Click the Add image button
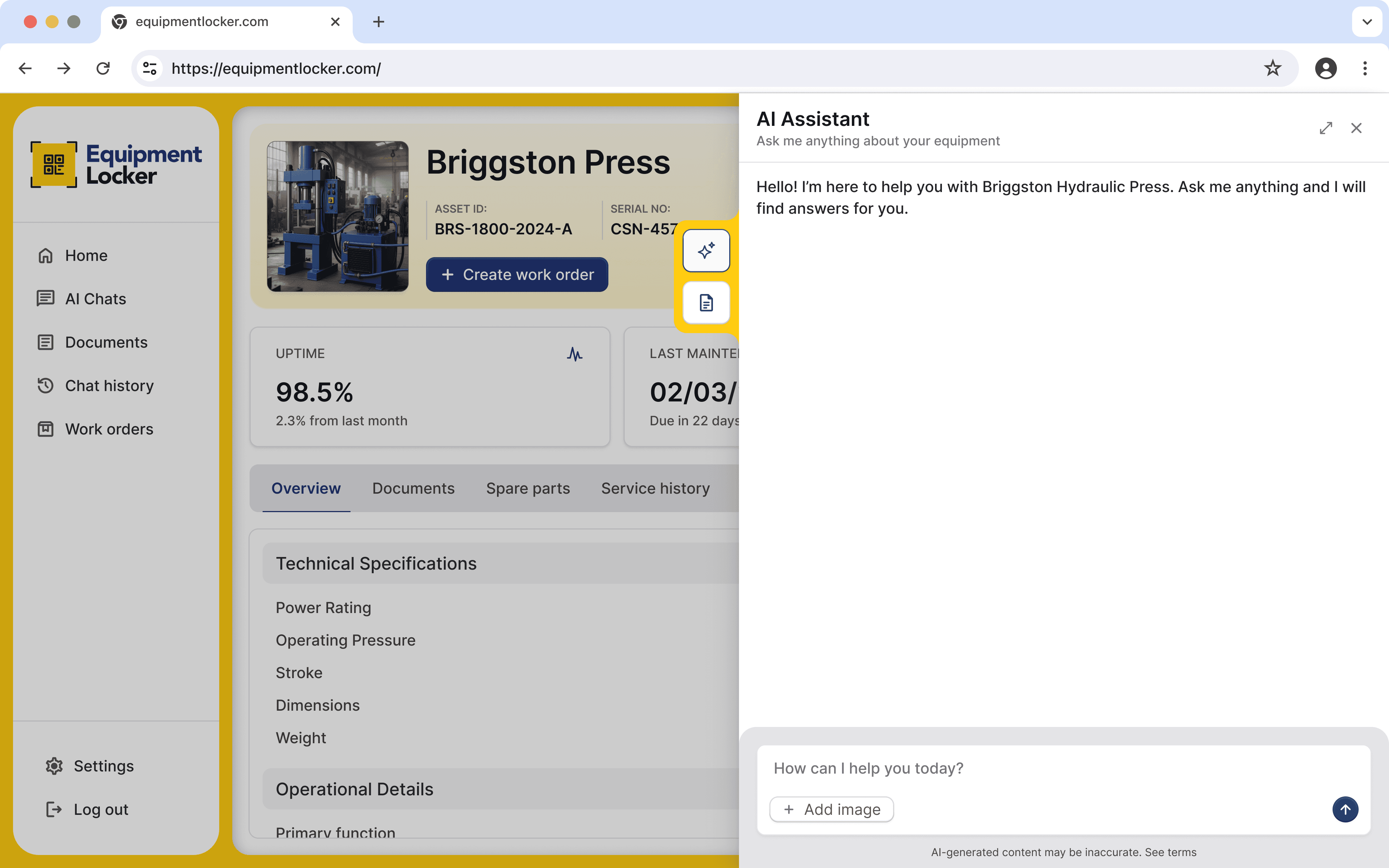The width and height of the screenshot is (1389, 868). 831,809
